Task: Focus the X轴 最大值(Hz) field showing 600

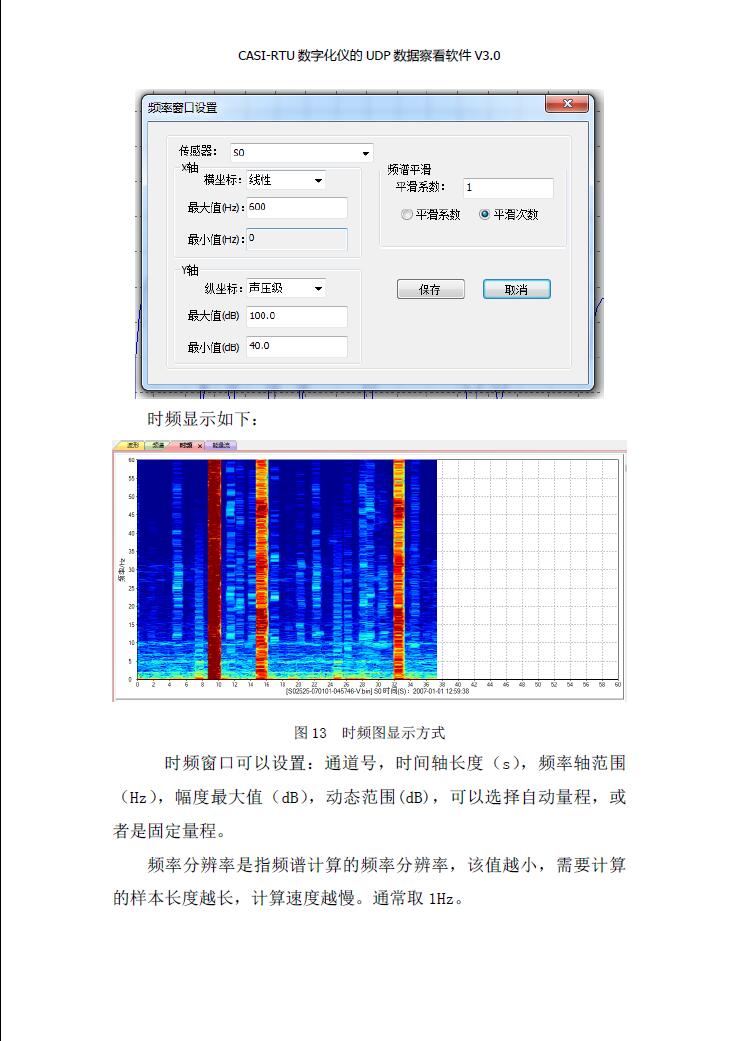Action: 297,208
